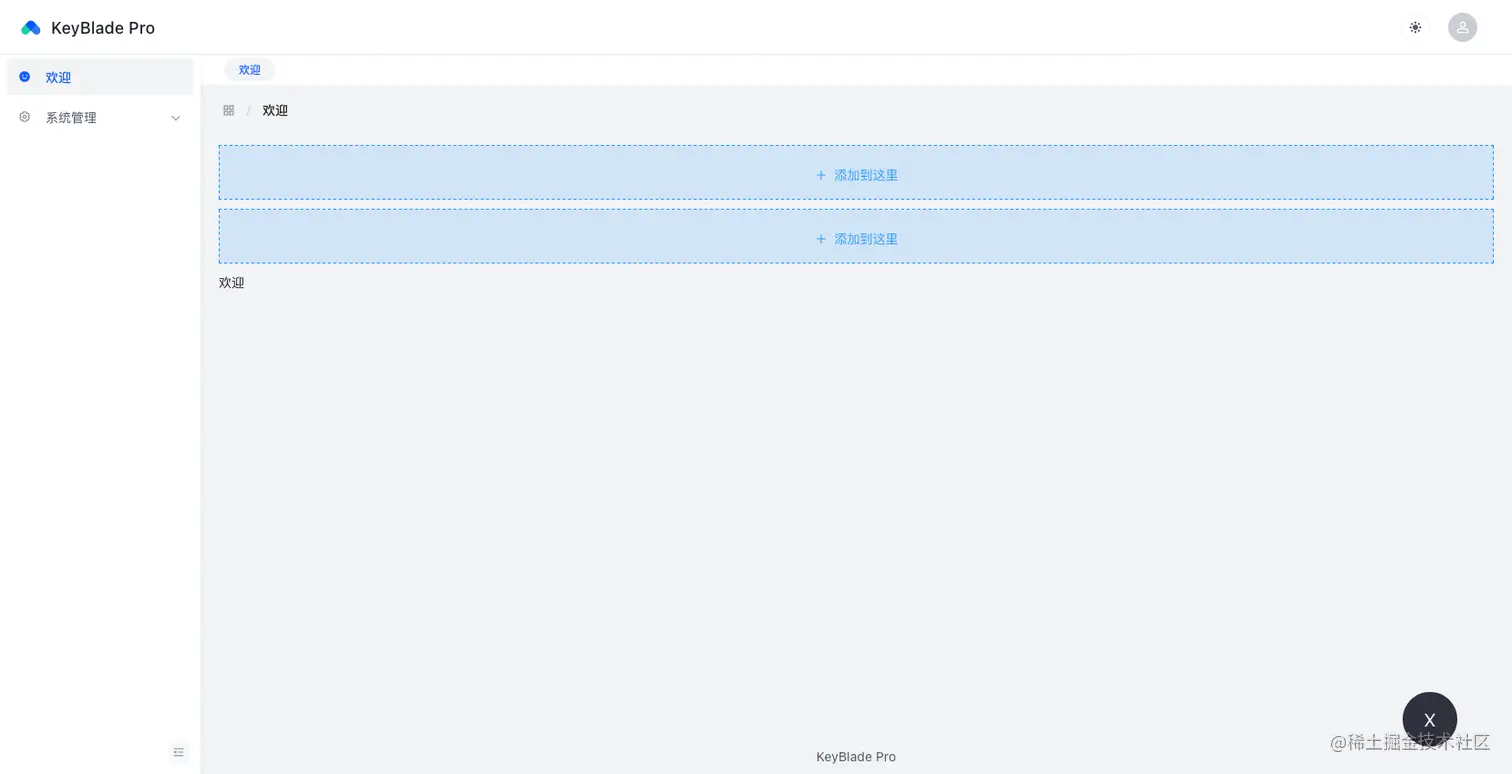
Task: Select 欢迎 in the sidebar menu
Action: (100, 77)
